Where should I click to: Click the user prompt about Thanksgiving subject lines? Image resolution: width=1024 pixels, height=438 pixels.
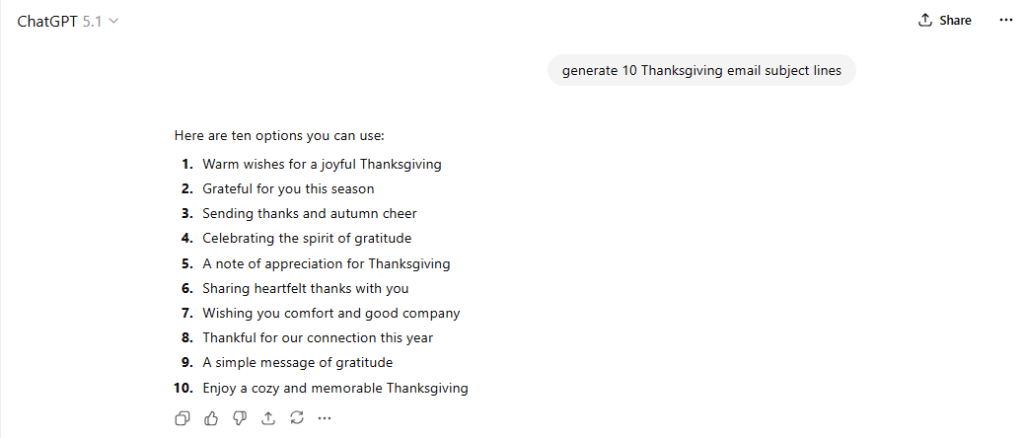click(x=701, y=70)
